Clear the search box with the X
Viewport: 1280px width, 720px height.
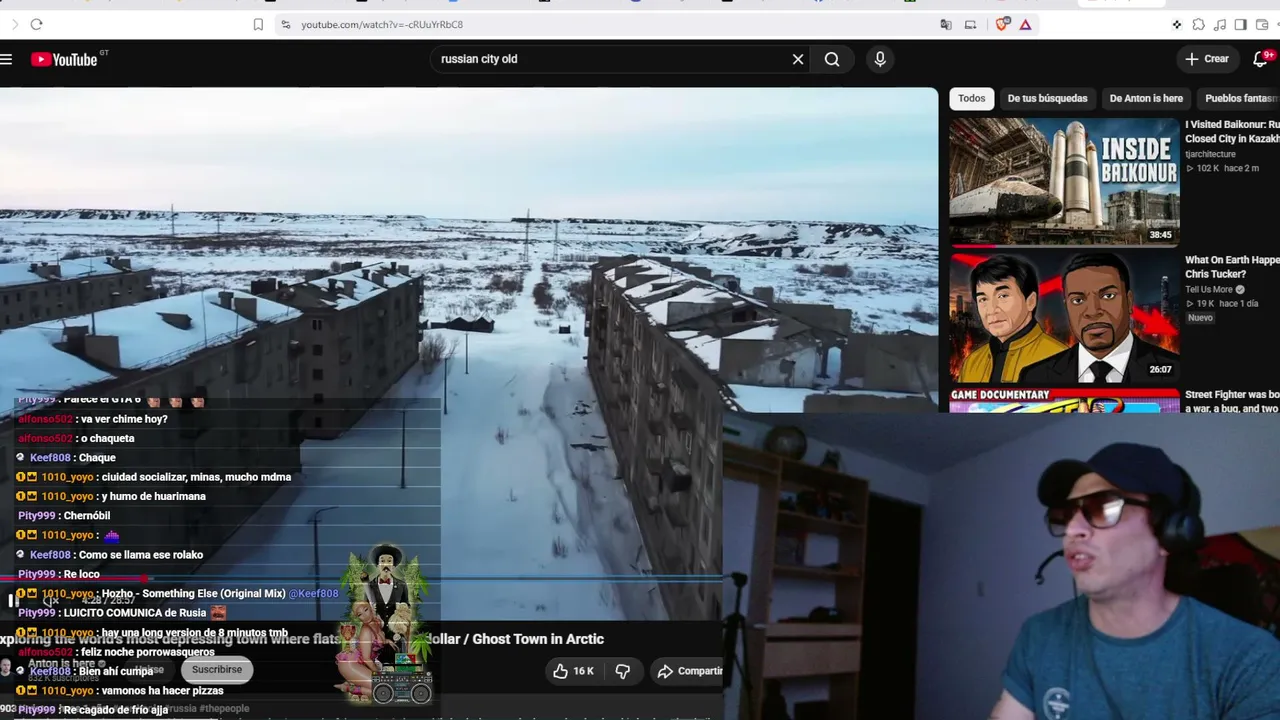798,59
